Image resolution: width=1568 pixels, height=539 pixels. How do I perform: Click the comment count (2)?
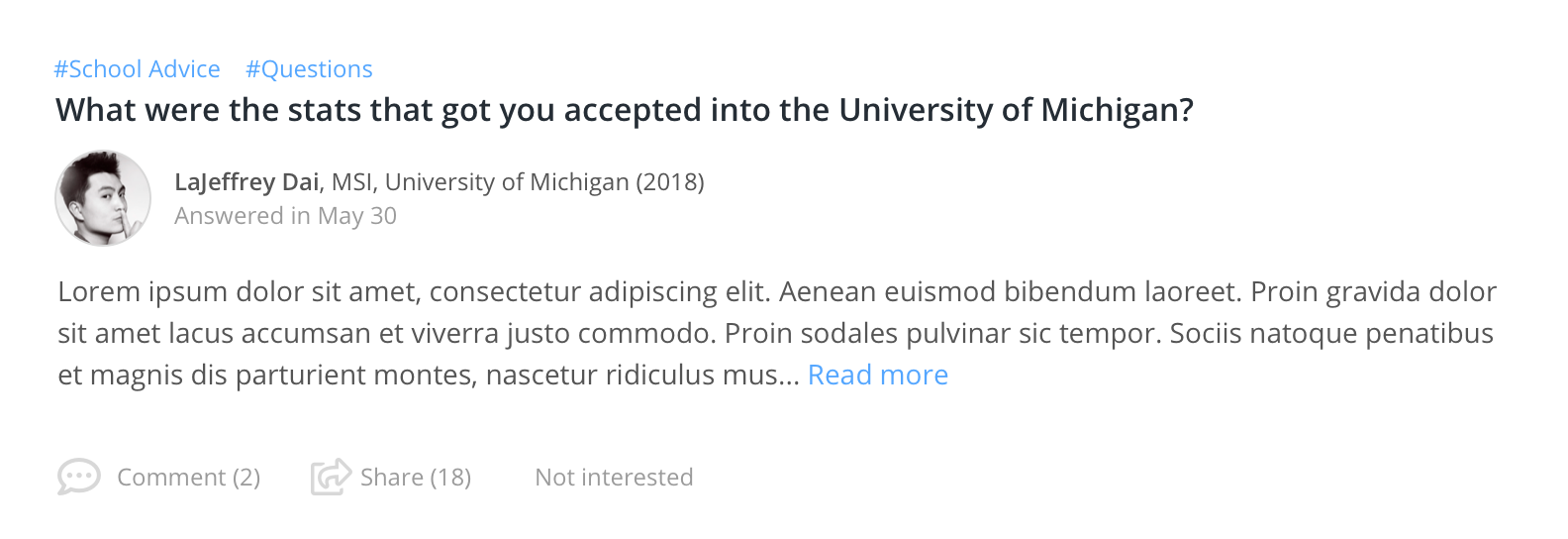246,478
